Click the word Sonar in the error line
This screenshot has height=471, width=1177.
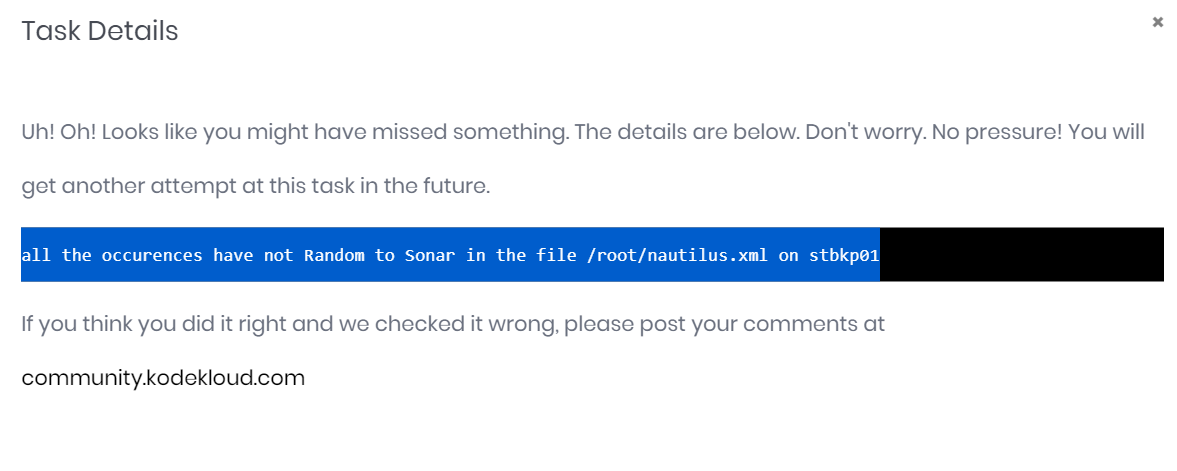click(430, 255)
